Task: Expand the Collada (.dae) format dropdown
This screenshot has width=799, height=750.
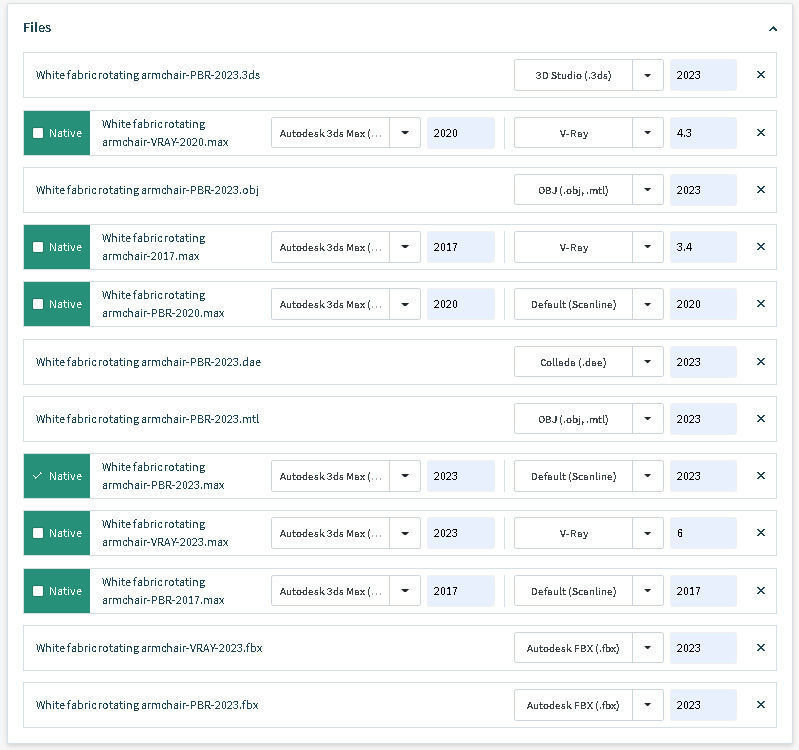Action: pos(648,362)
